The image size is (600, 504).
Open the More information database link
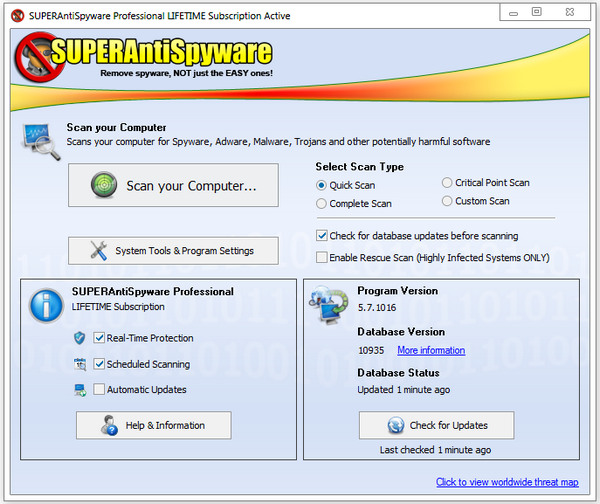[431, 350]
